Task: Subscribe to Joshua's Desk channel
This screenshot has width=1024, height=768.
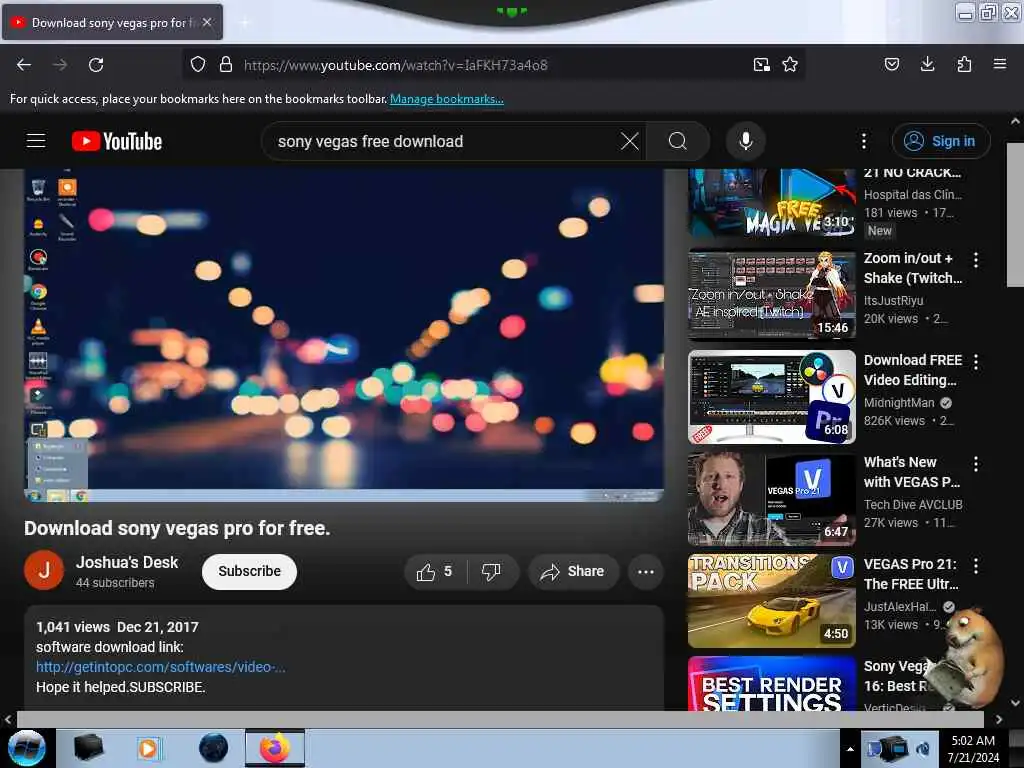Action: coord(249,572)
